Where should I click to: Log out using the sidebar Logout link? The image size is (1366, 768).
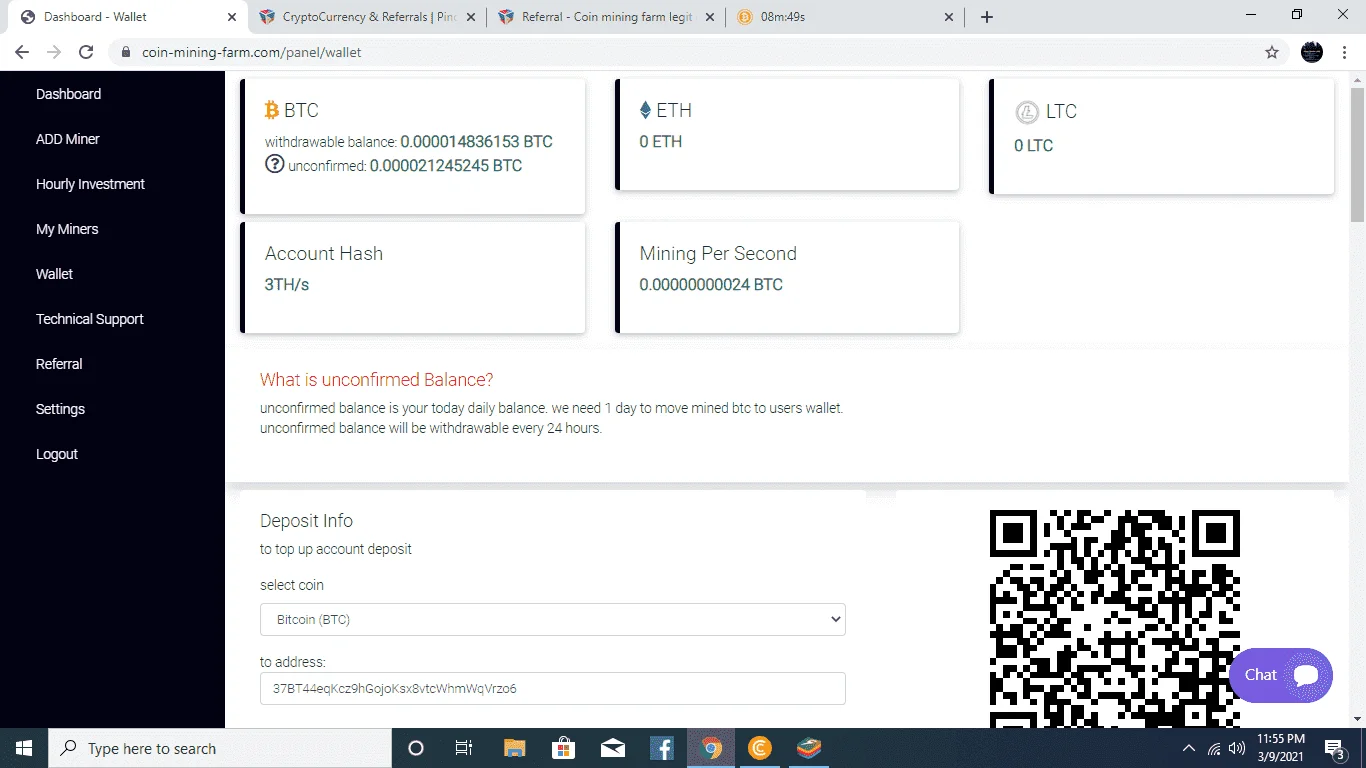[x=57, y=454]
